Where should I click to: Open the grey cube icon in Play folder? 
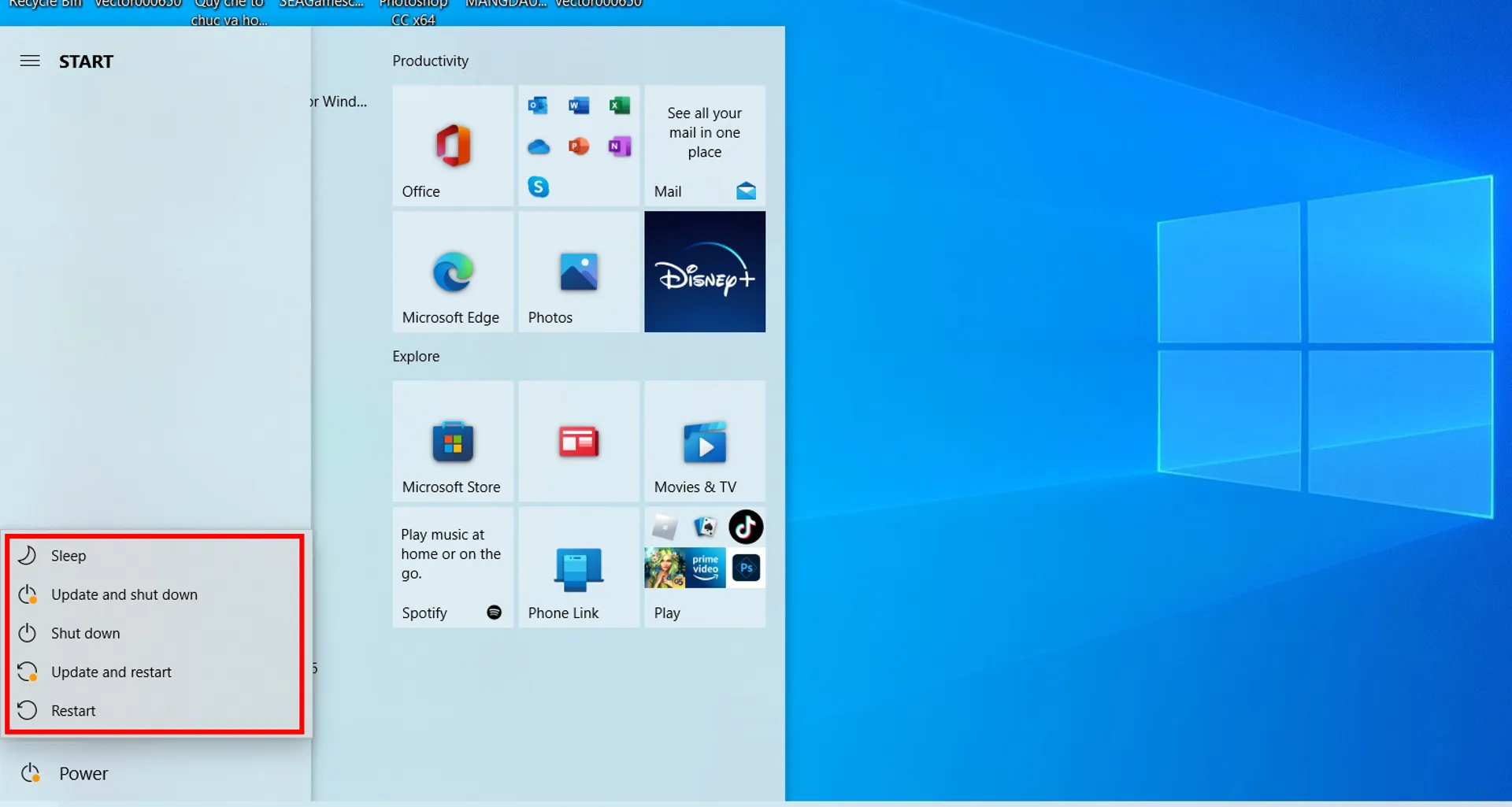[665, 527]
